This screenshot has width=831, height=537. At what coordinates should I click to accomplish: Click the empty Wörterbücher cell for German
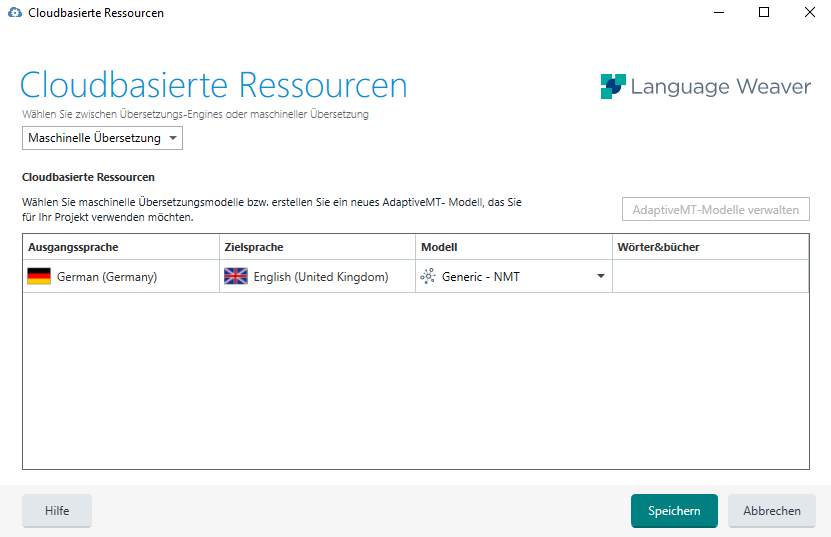[711, 276]
